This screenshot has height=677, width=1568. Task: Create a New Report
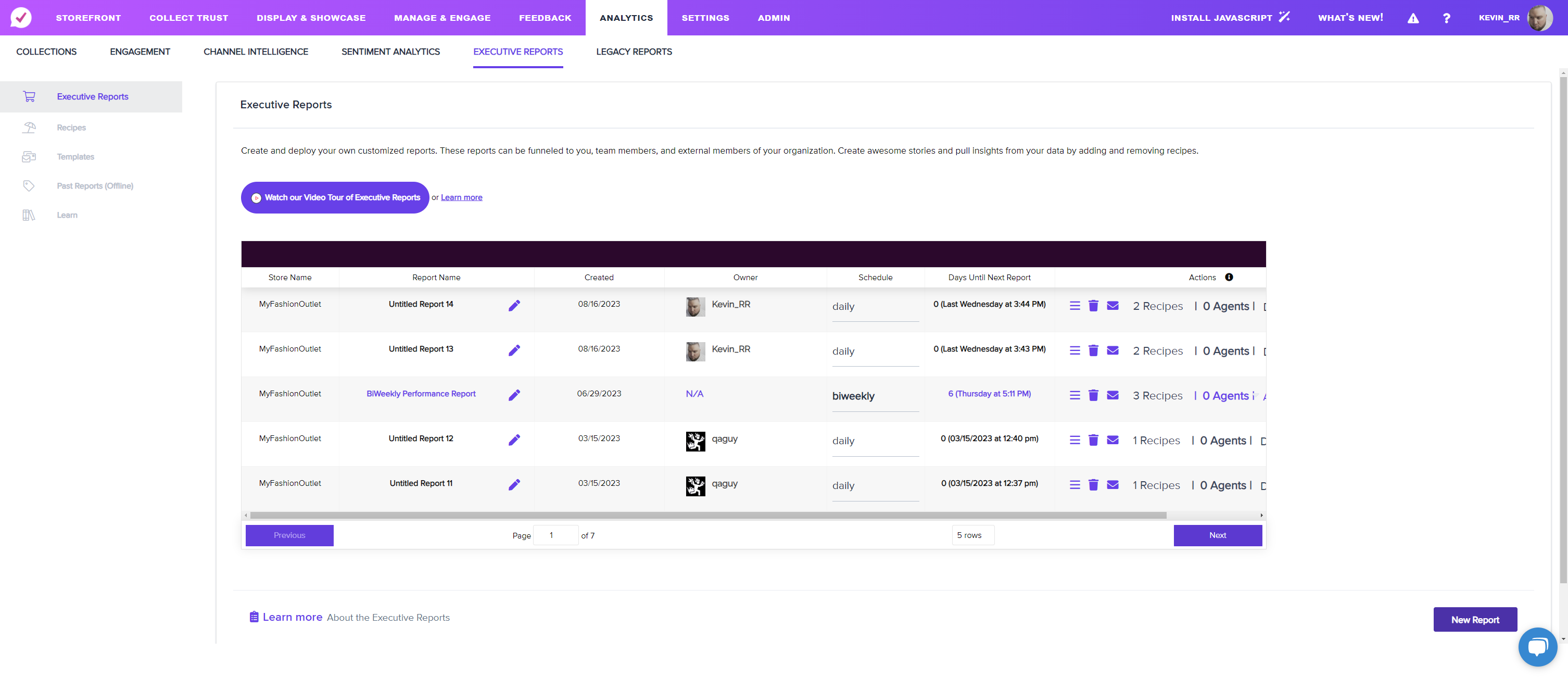click(x=1475, y=619)
